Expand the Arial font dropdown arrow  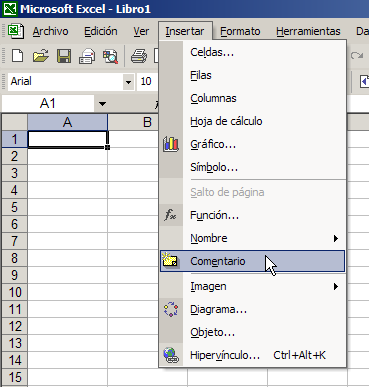pos(128,81)
